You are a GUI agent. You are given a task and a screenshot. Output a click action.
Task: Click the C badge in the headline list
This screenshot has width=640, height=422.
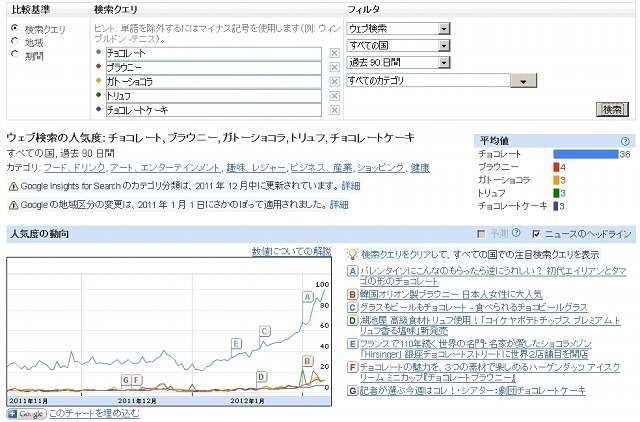point(352,307)
